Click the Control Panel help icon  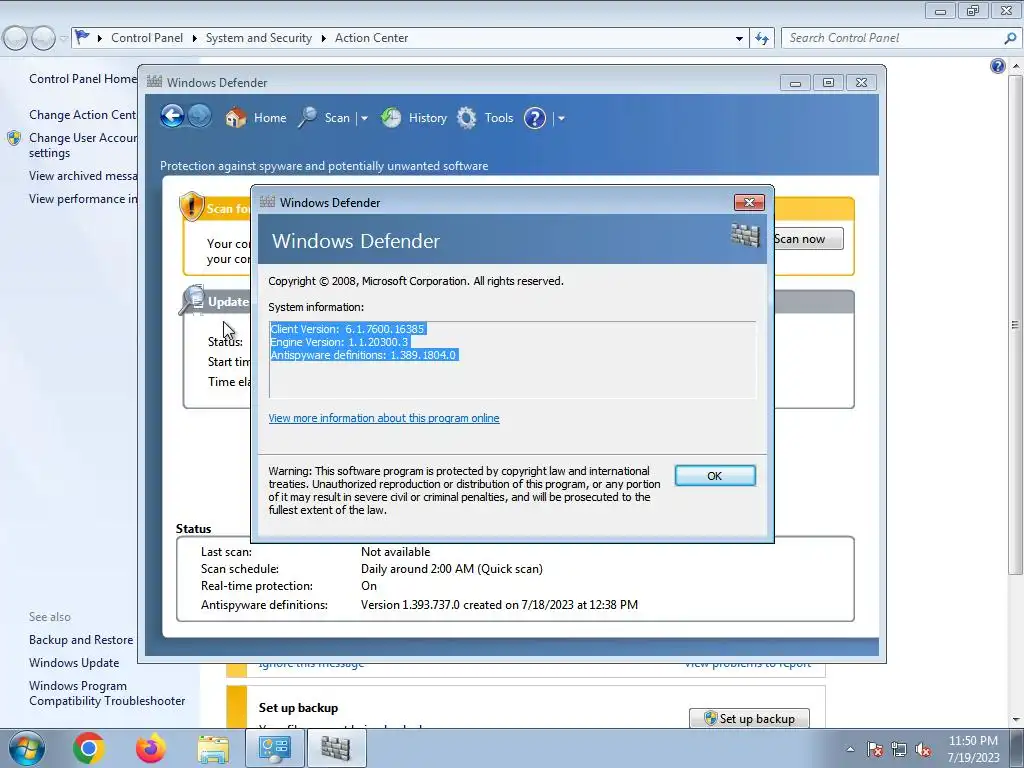pos(997,66)
